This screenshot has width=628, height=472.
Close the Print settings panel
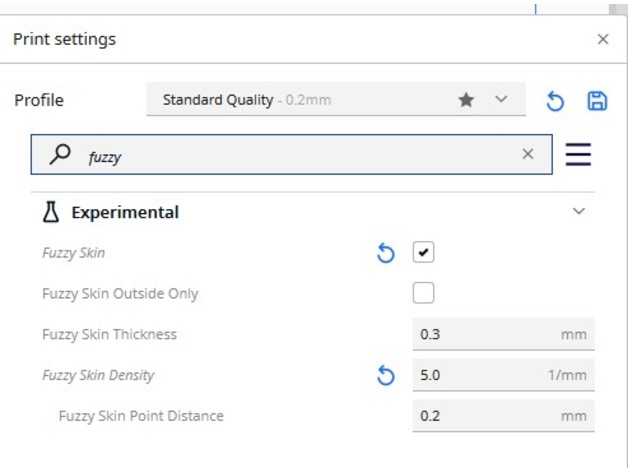602,40
